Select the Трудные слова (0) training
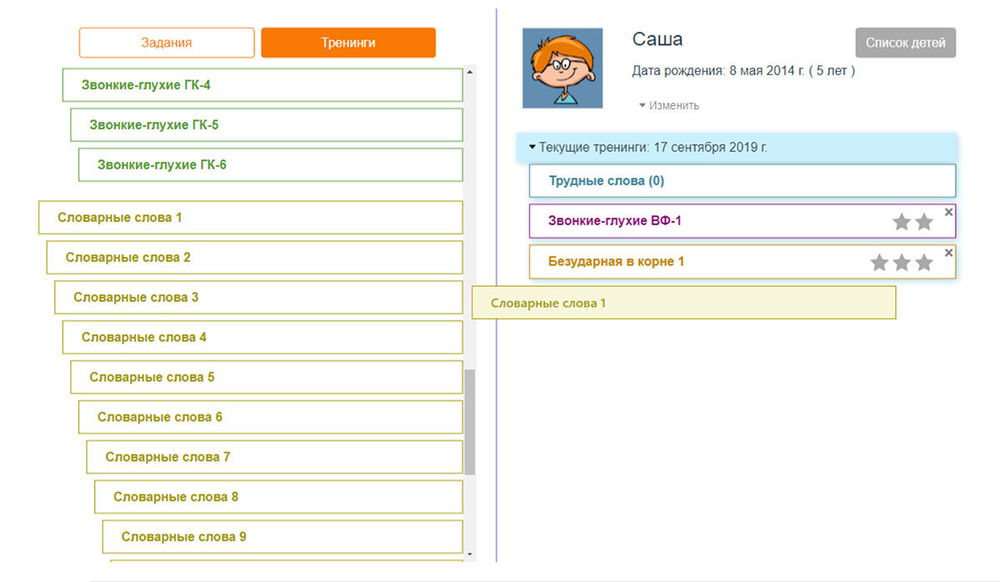 [741, 181]
